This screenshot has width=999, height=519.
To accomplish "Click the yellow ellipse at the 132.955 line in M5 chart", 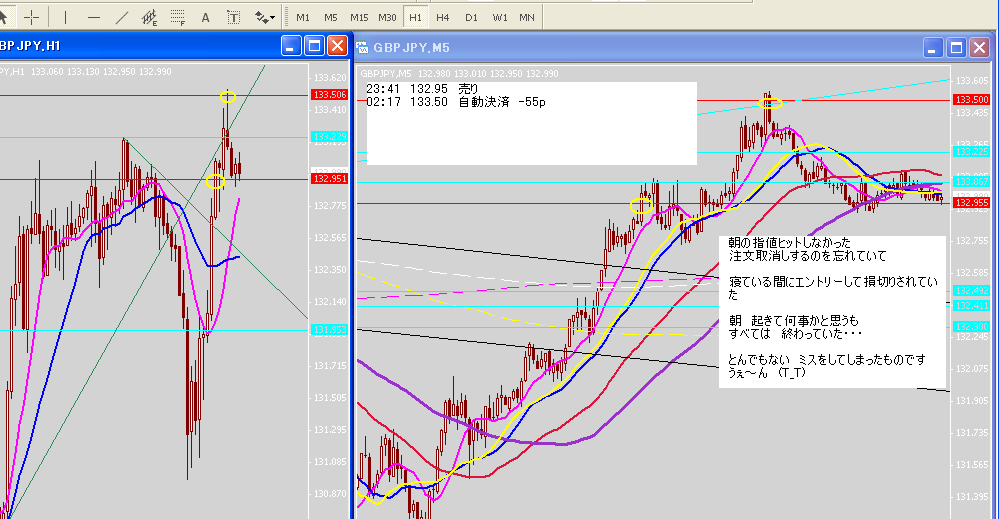I will click(641, 205).
